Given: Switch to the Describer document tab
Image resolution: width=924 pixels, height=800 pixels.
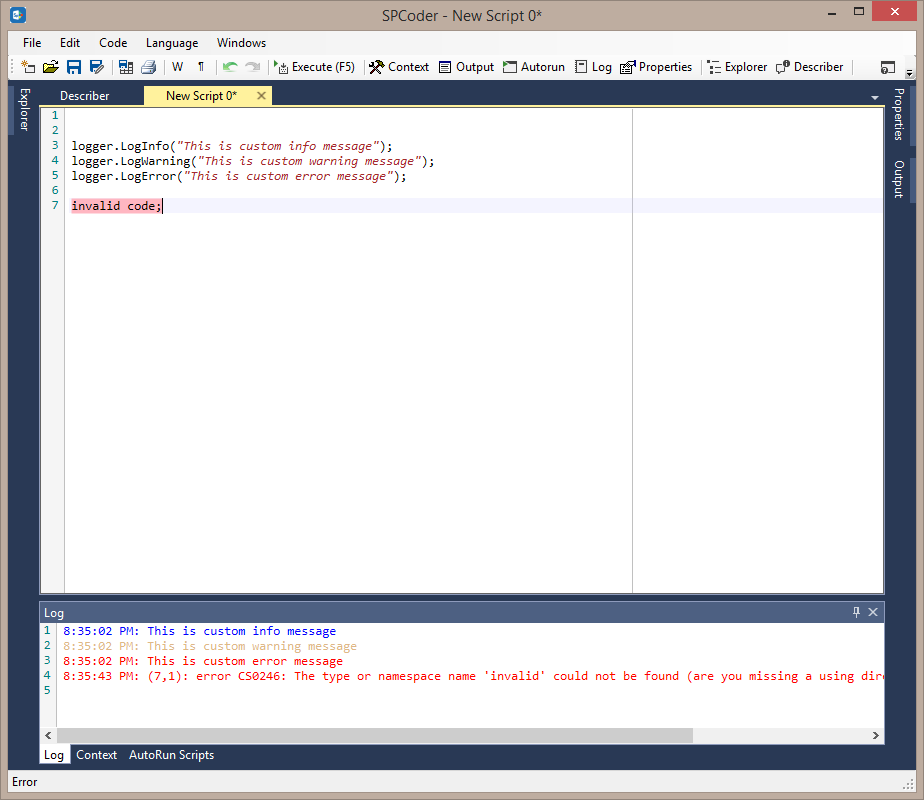Looking at the screenshot, I should (85, 96).
